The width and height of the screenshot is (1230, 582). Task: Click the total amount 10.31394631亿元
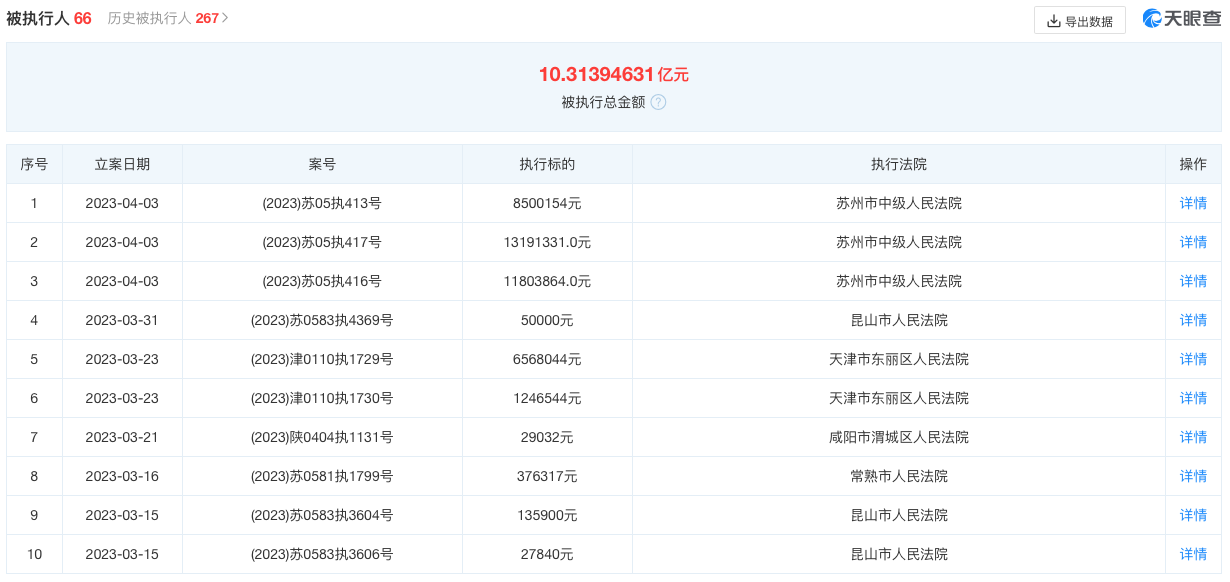click(613, 75)
